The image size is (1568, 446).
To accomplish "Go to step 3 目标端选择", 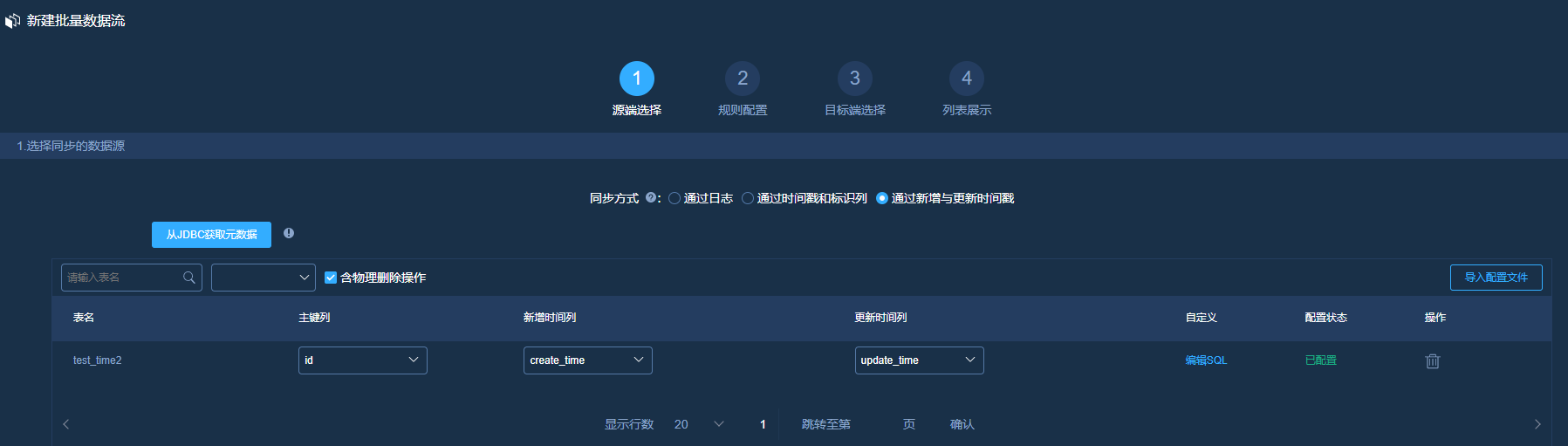I will (x=854, y=79).
